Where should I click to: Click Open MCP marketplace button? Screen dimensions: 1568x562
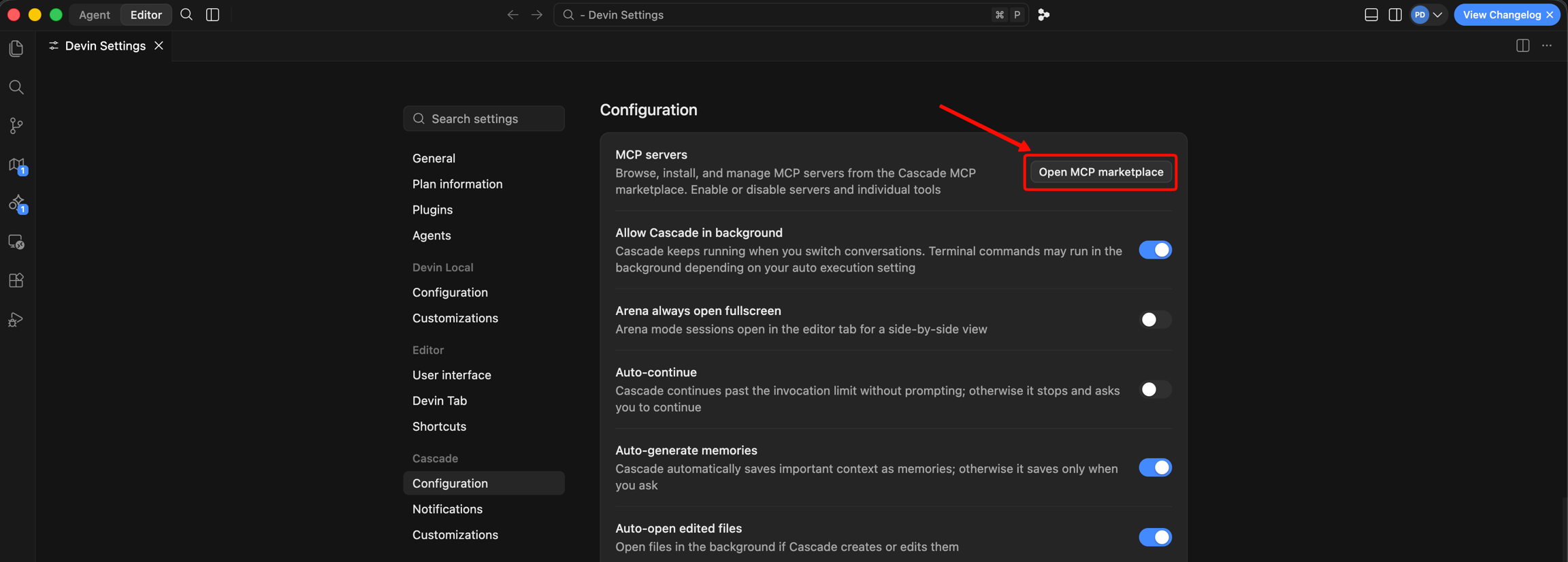(x=1101, y=172)
